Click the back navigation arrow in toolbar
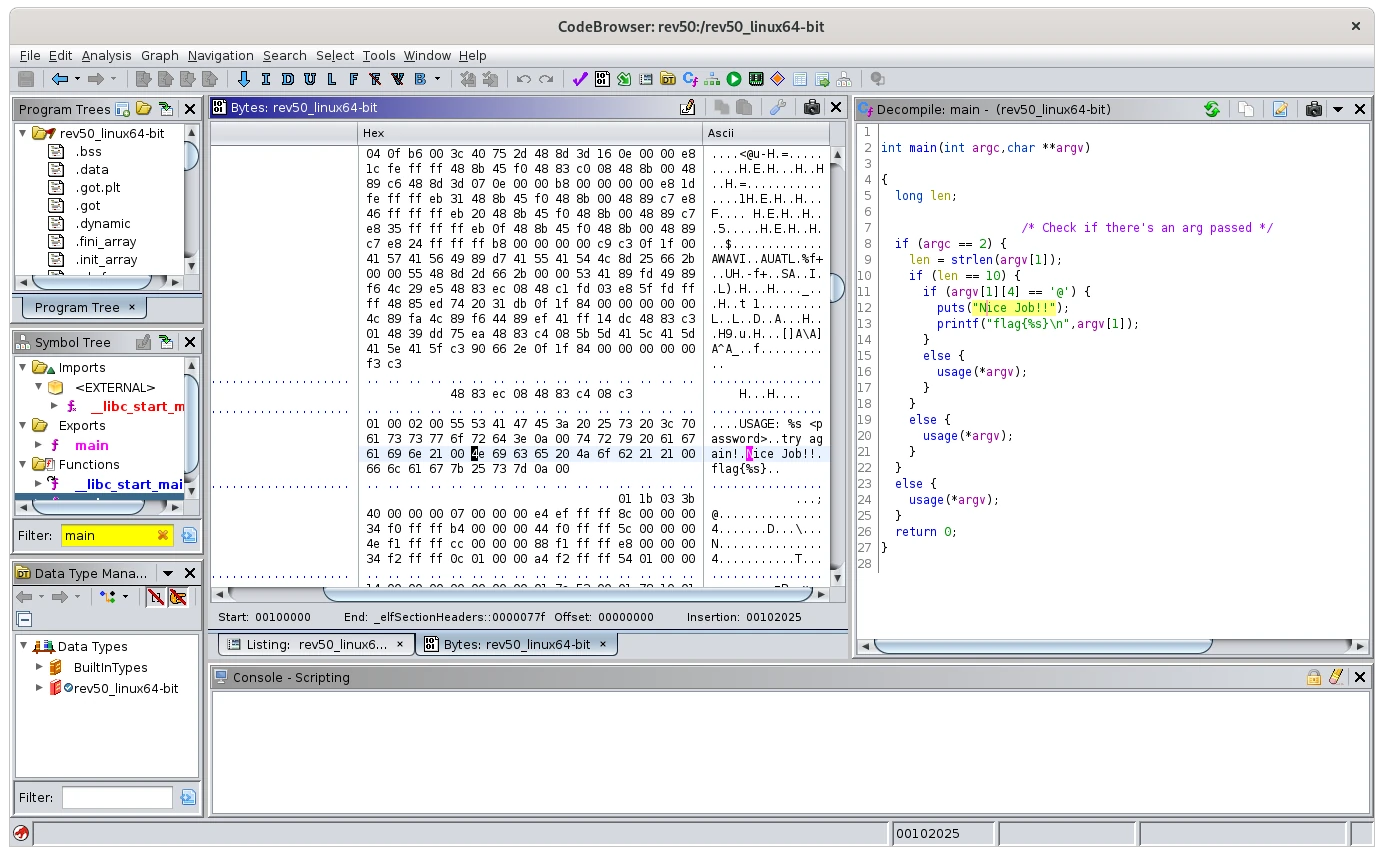The image size is (1384, 856). (x=60, y=79)
